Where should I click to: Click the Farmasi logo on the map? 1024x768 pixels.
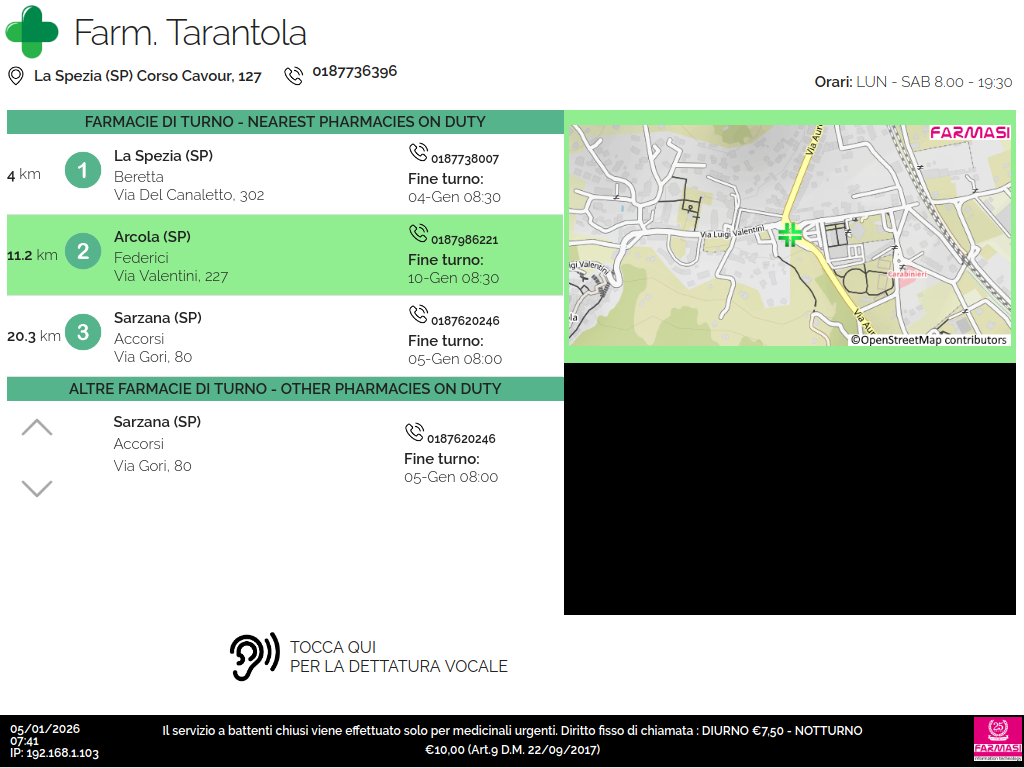click(969, 133)
